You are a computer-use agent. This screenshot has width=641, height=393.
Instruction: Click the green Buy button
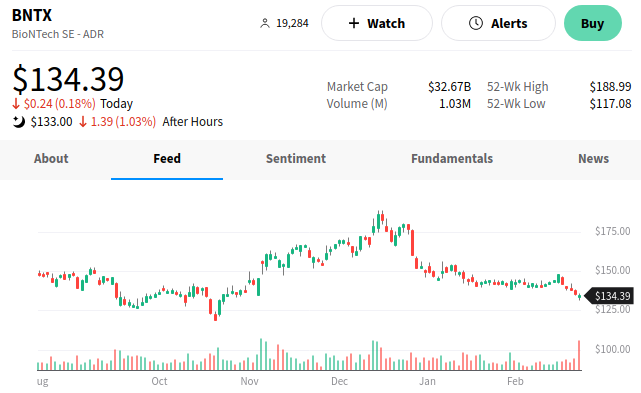pos(593,23)
